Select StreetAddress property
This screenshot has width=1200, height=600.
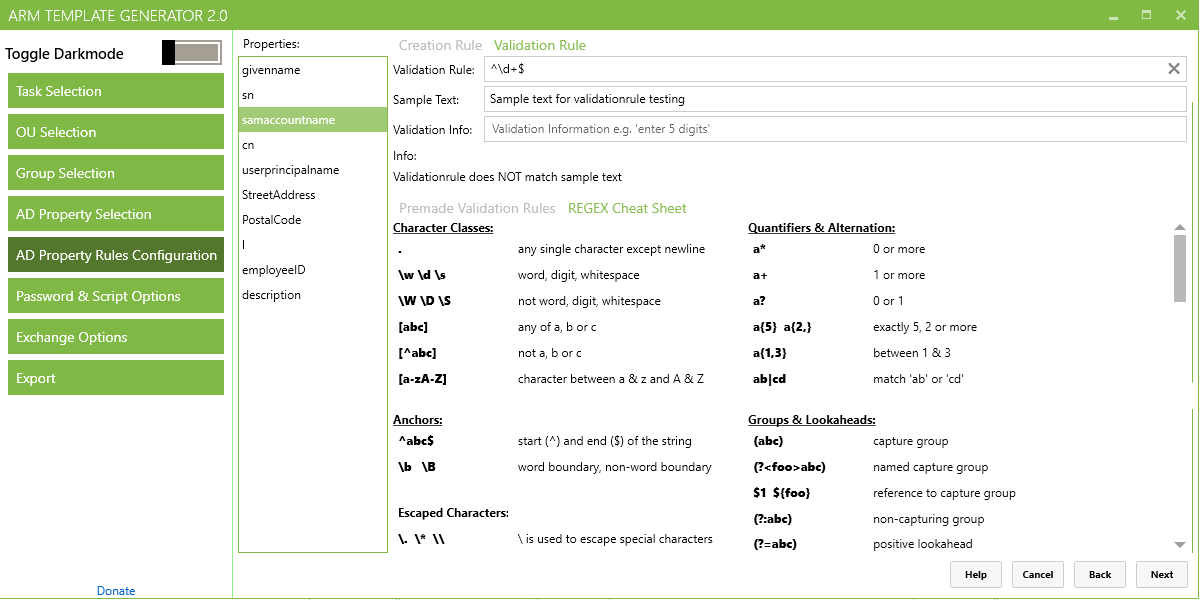tap(313, 195)
